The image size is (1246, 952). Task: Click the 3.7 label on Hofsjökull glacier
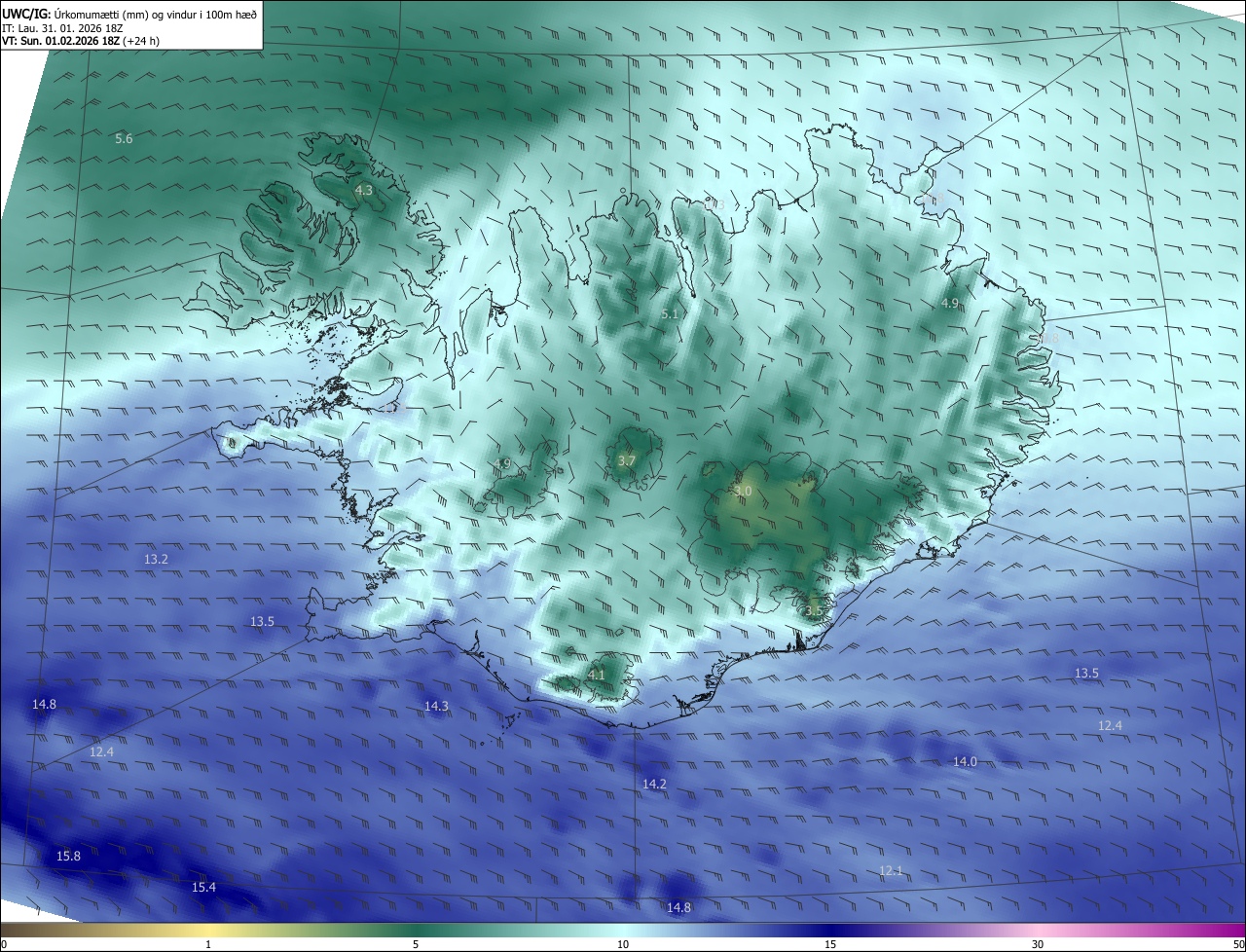click(627, 460)
